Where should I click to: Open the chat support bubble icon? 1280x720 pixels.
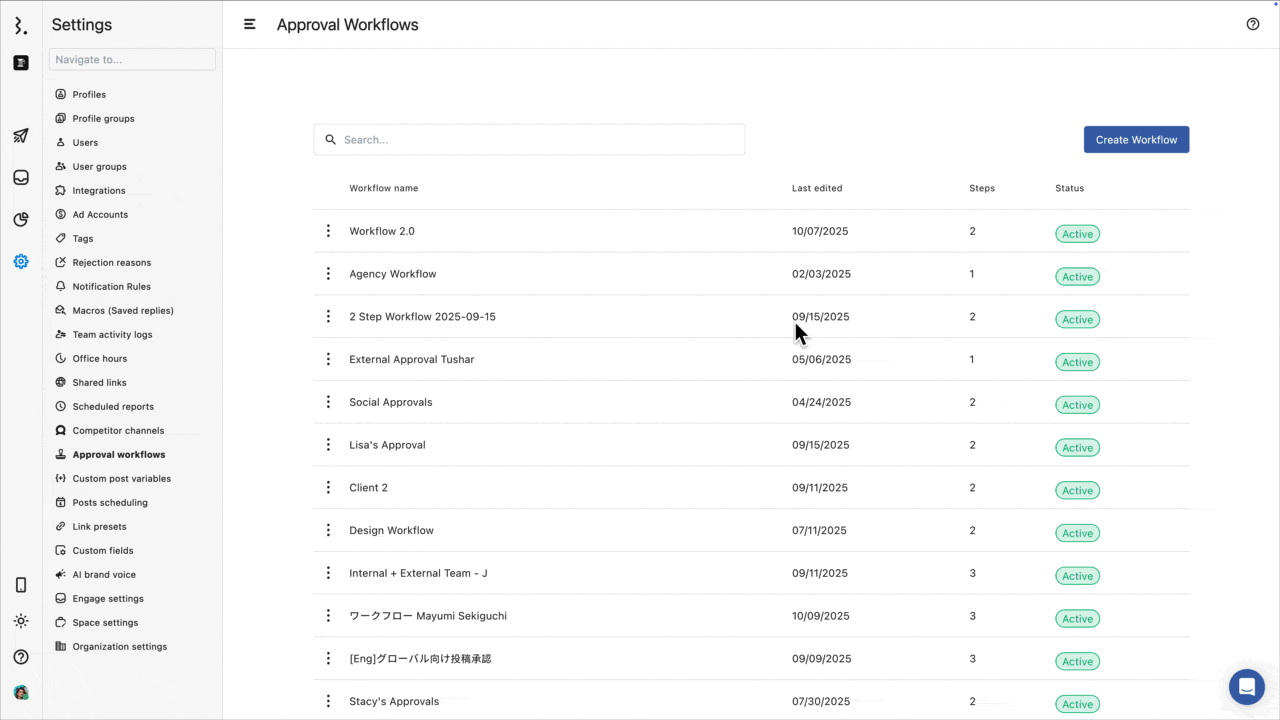coord(1246,687)
